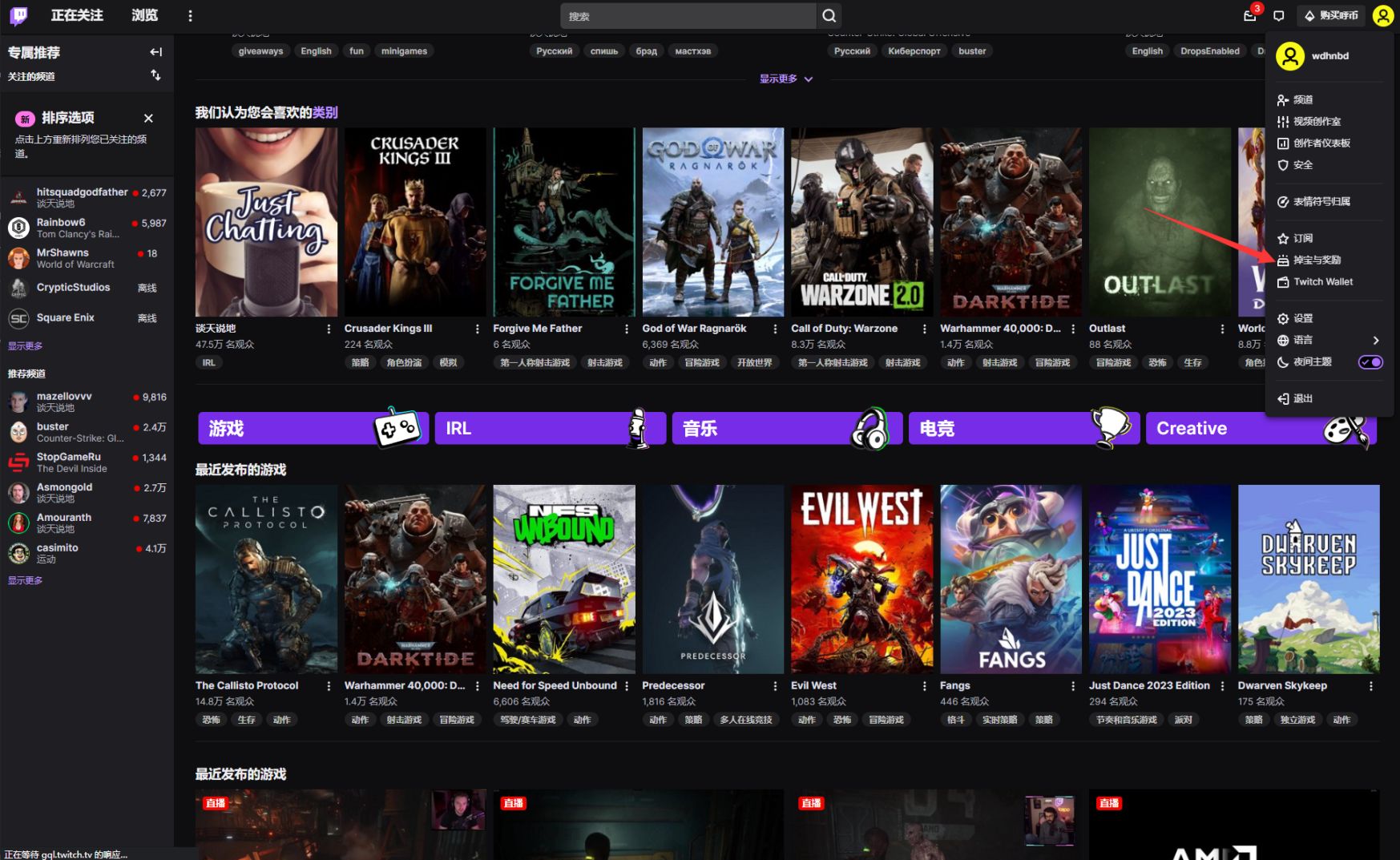Open the Just Chatting category thumbnail
Image resolution: width=1400 pixels, height=860 pixels.
coord(266,222)
